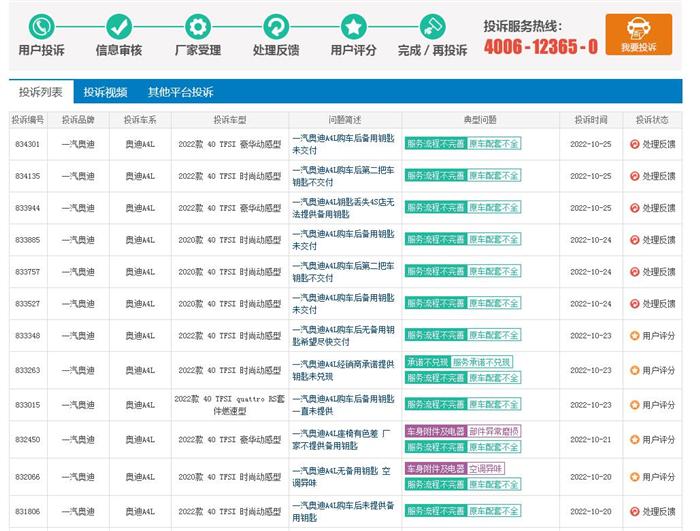Click the 一汽奥迪 brand cell in row 832066
Screen dimensions: 700x531
point(78,477)
